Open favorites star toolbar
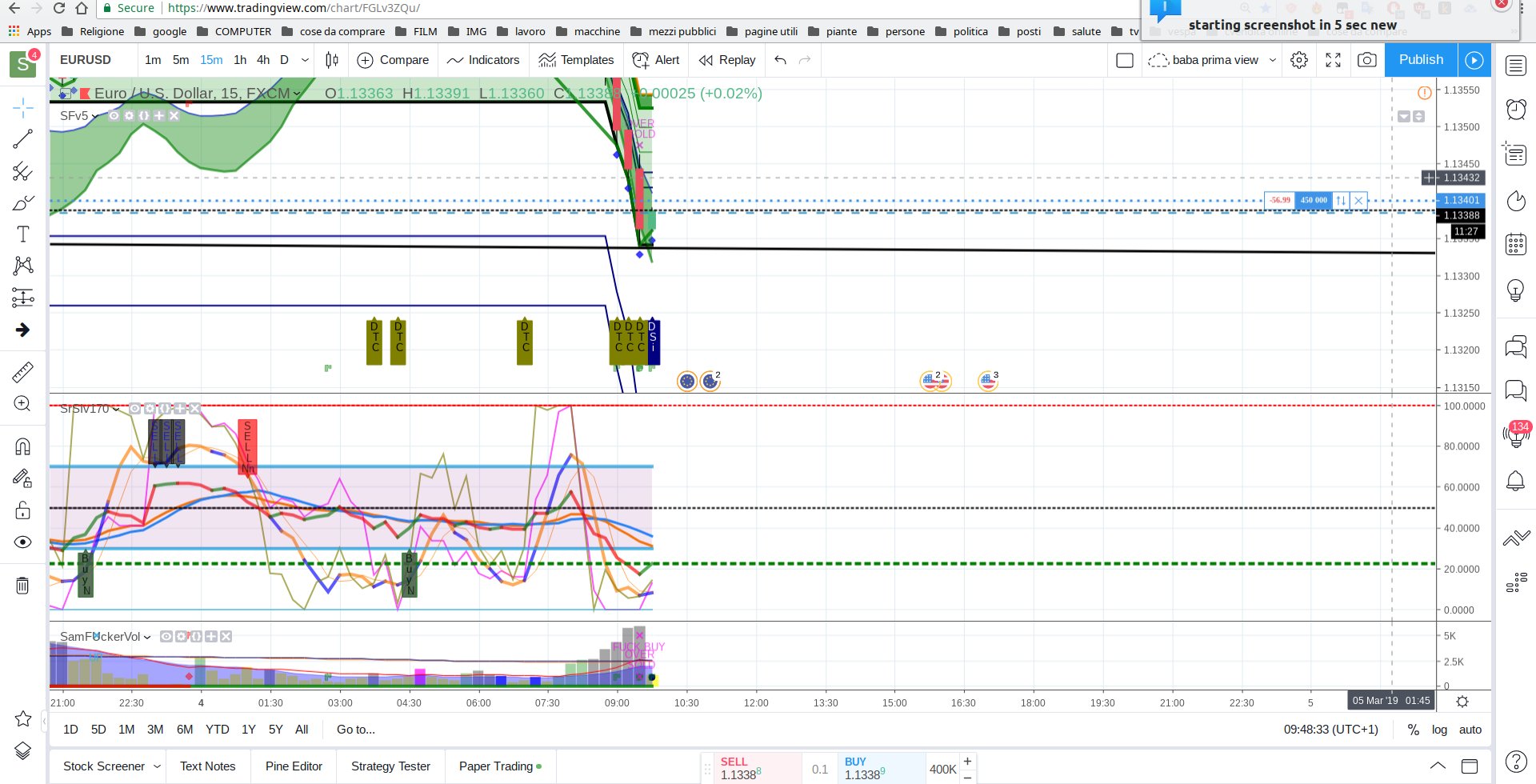 tap(23, 718)
